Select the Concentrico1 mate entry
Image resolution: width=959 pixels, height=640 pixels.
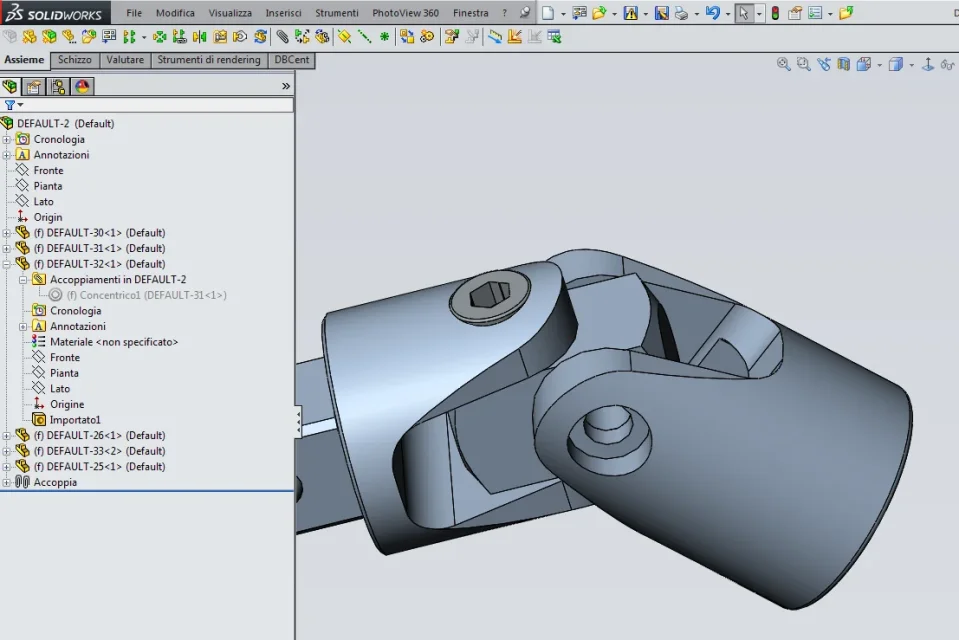147,296
